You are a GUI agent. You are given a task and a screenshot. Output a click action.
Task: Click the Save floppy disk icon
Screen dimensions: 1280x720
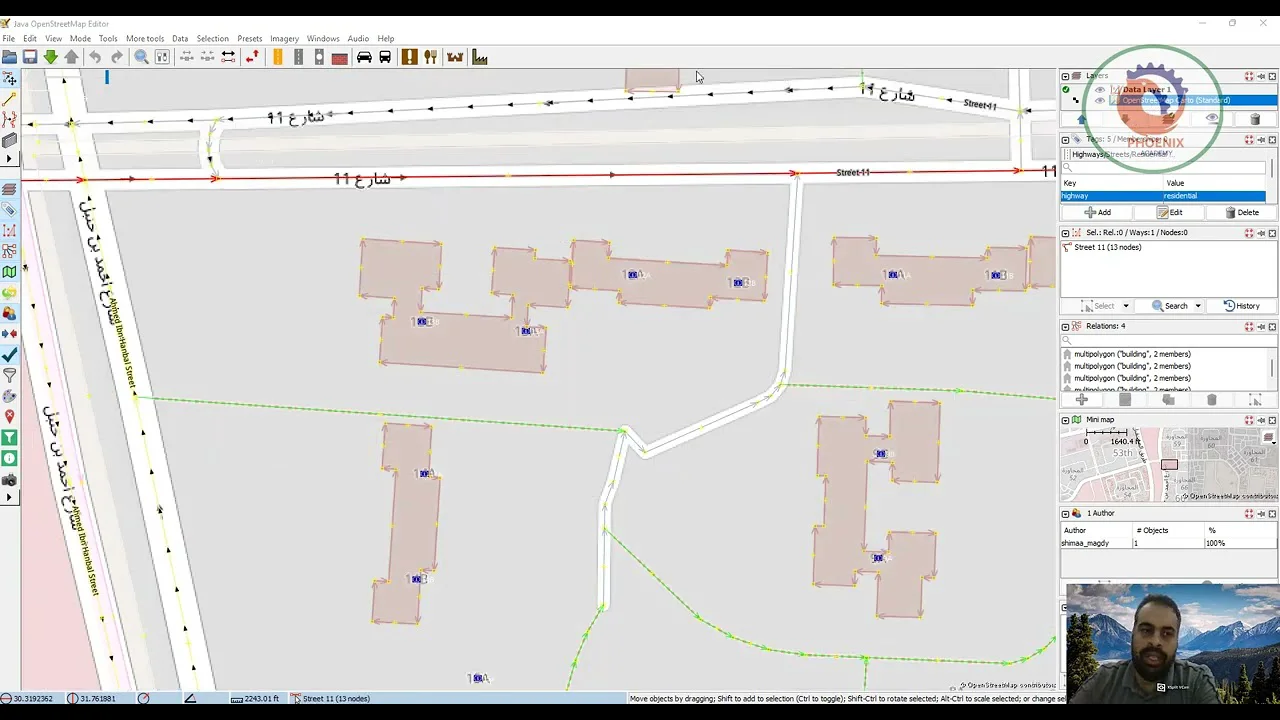(30, 57)
